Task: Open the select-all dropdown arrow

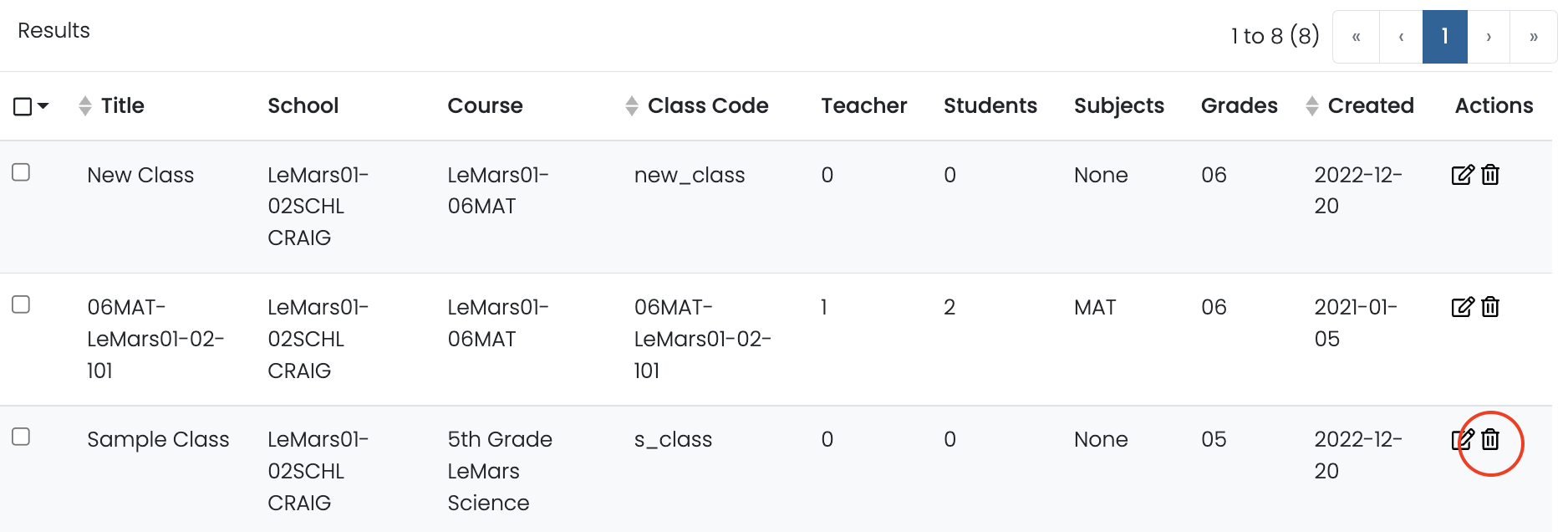Action: [43, 106]
